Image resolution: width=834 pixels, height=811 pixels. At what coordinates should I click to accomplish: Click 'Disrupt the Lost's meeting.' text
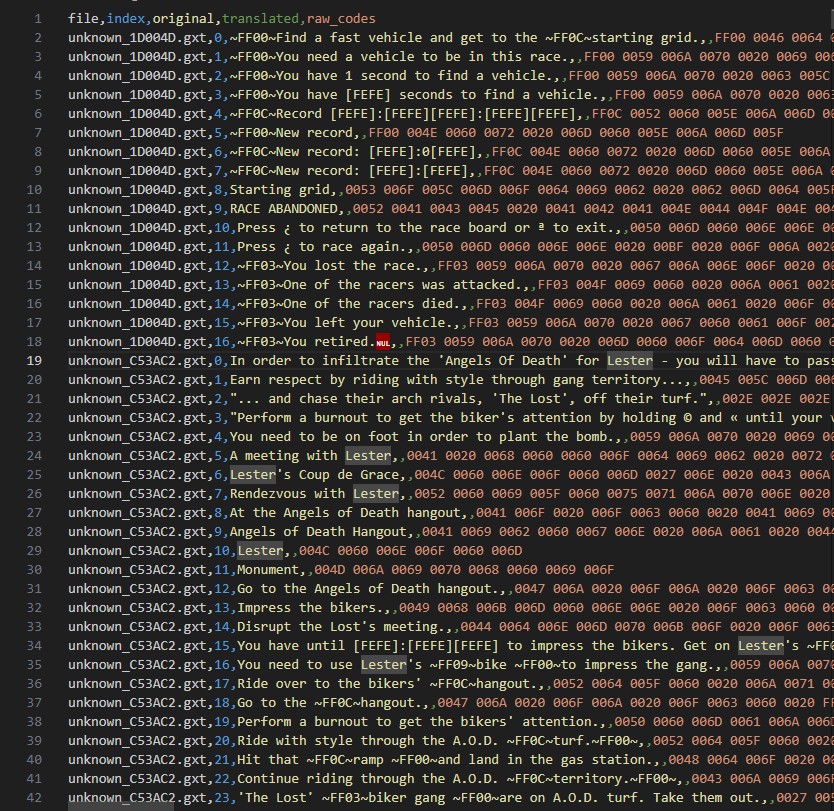[341, 626]
